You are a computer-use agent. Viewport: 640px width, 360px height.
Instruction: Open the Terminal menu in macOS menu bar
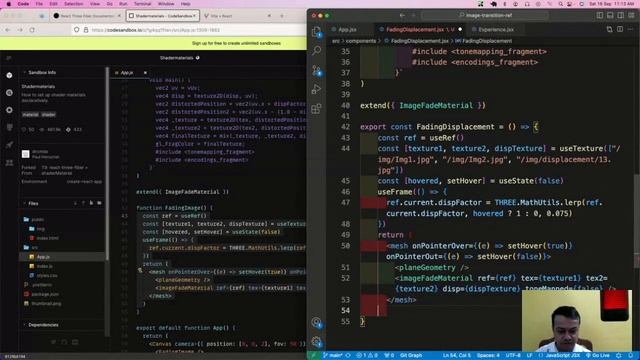[x=142, y=4]
